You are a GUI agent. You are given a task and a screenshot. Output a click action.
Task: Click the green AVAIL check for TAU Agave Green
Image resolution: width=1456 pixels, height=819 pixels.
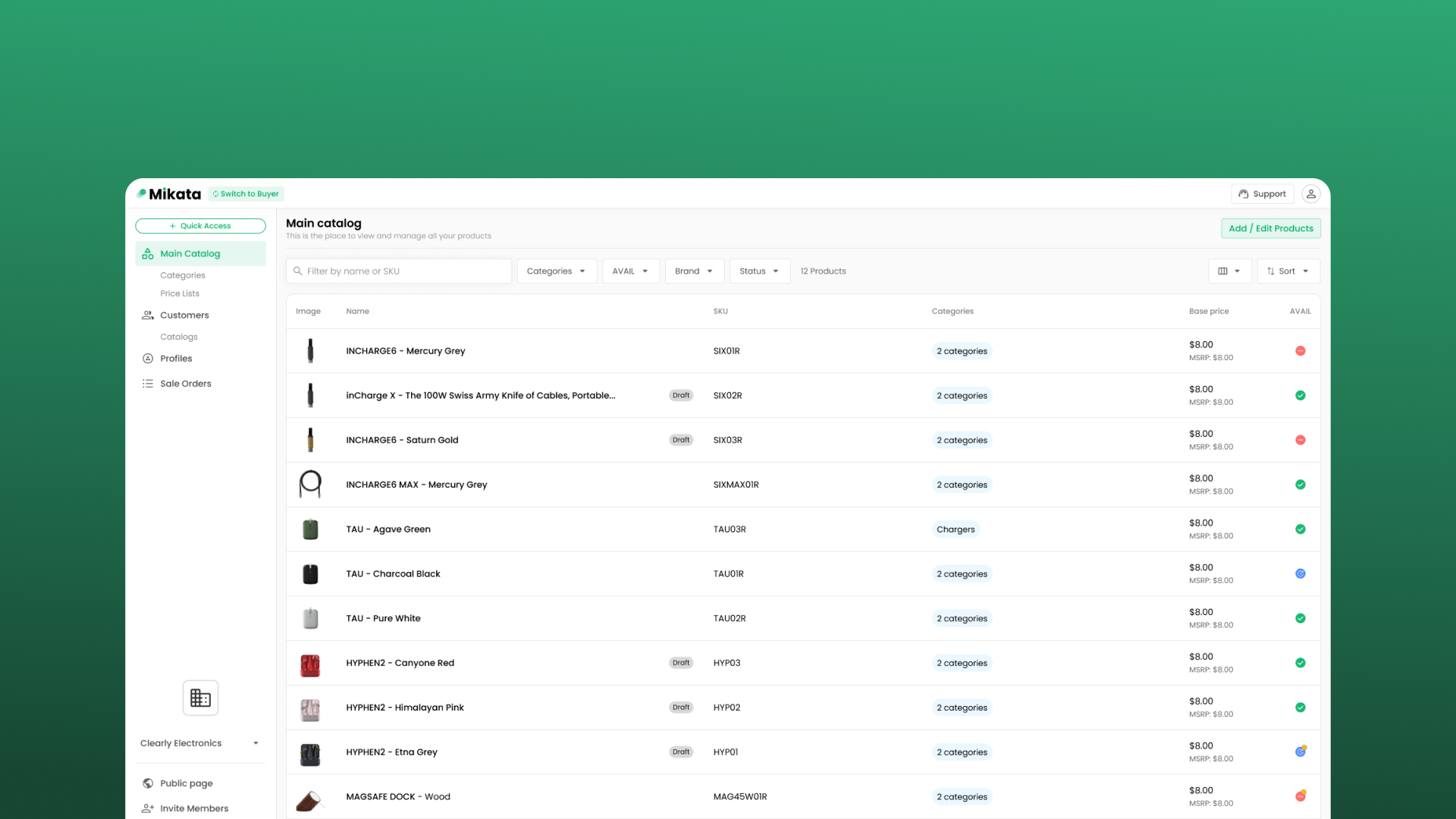click(1301, 529)
